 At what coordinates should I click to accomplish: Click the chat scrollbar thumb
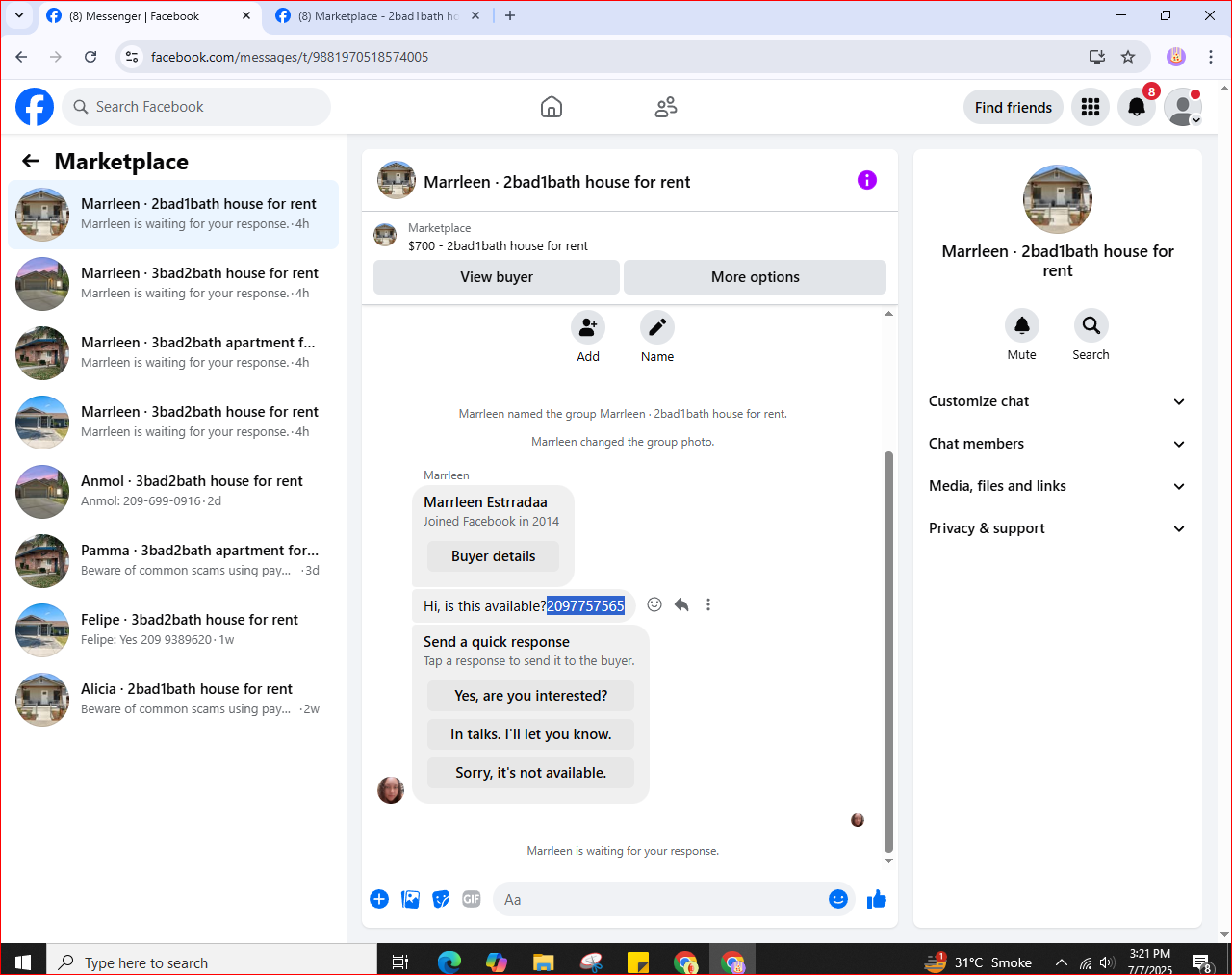pyautogui.click(x=888, y=653)
